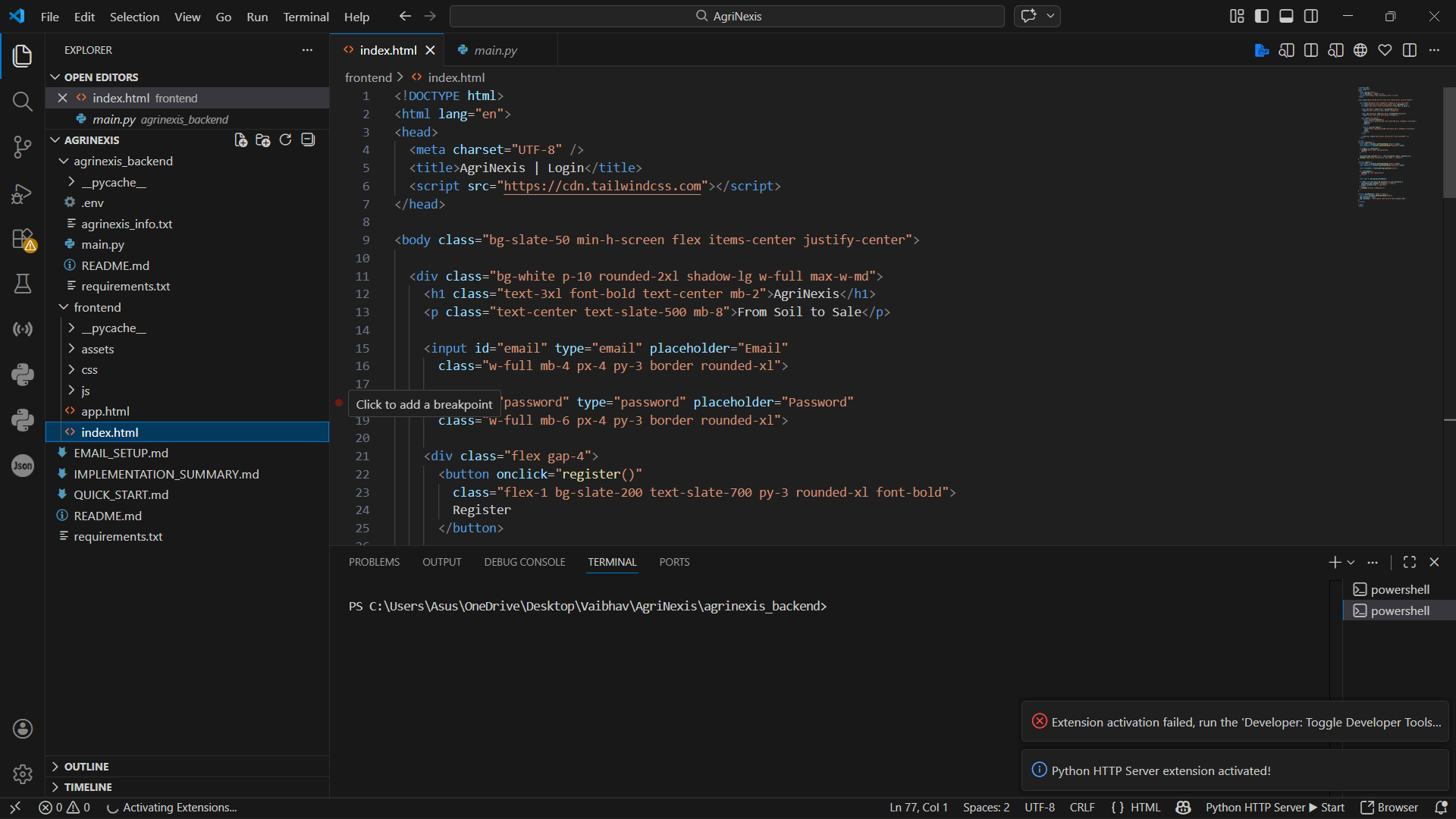Toggle the primary side bar layout button
The width and height of the screenshot is (1456, 819).
coord(1262,16)
